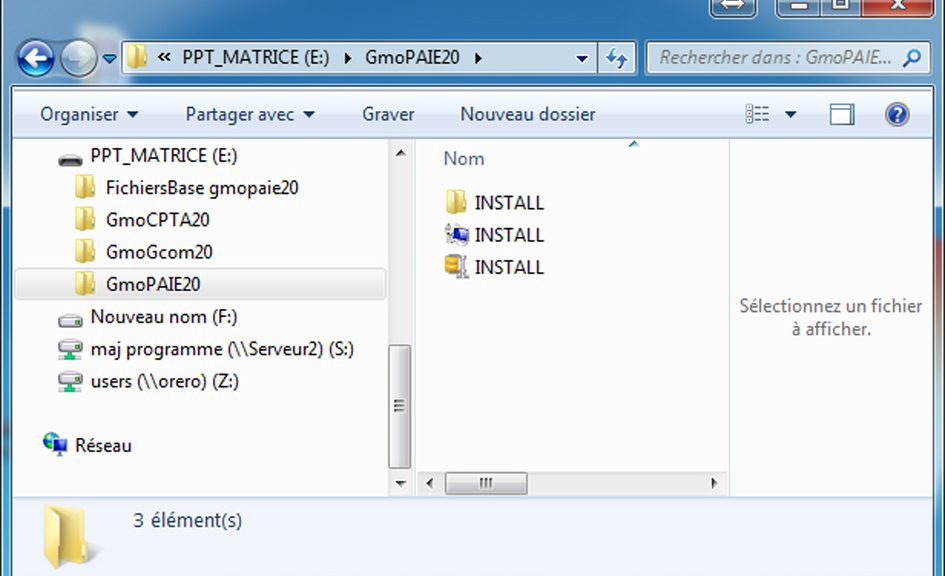Open the Partager avec dropdown menu

pos(250,114)
